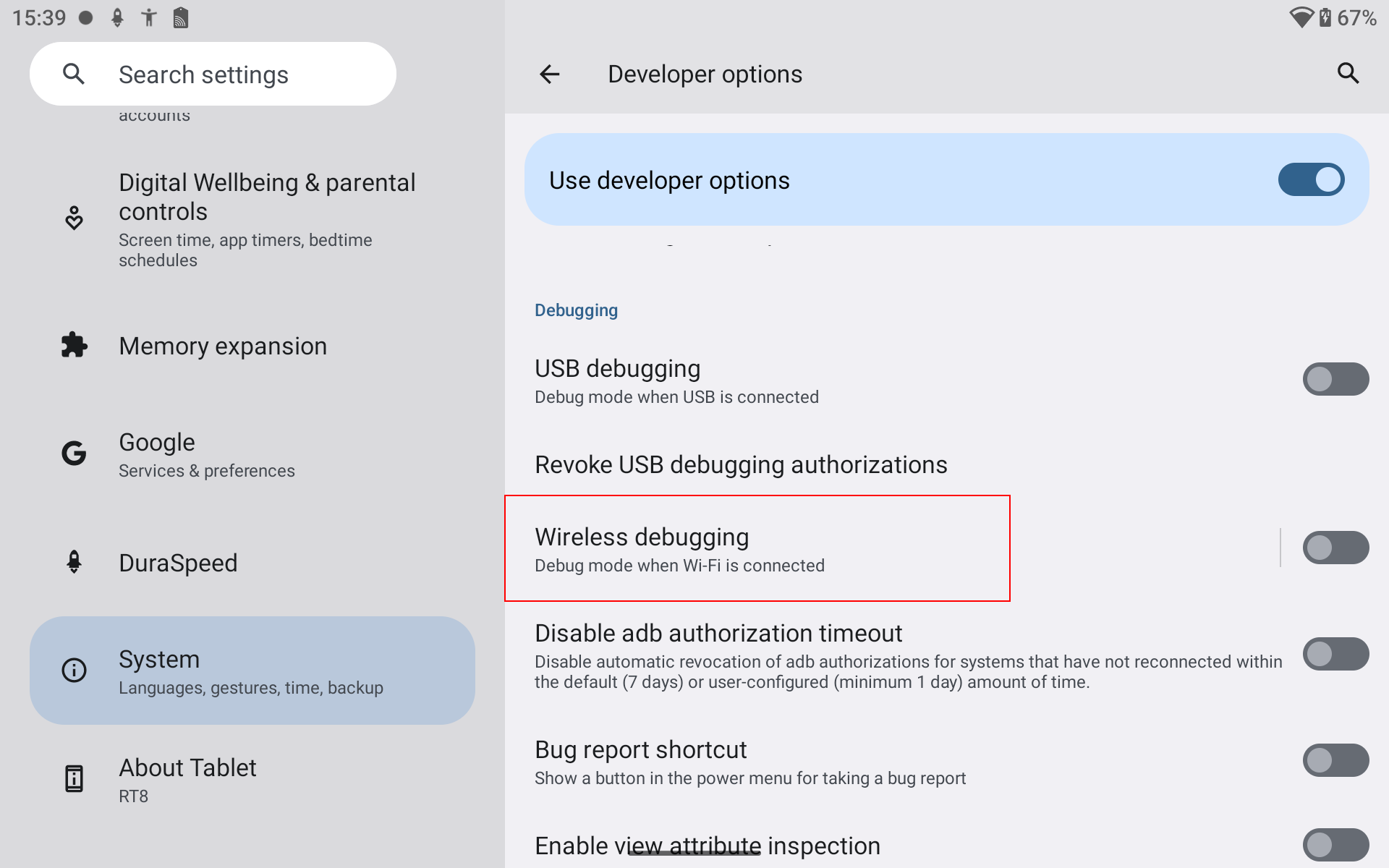Enable view attribute inspection switch
This screenshot has height=868, width=1389.
coord(1335,844)
